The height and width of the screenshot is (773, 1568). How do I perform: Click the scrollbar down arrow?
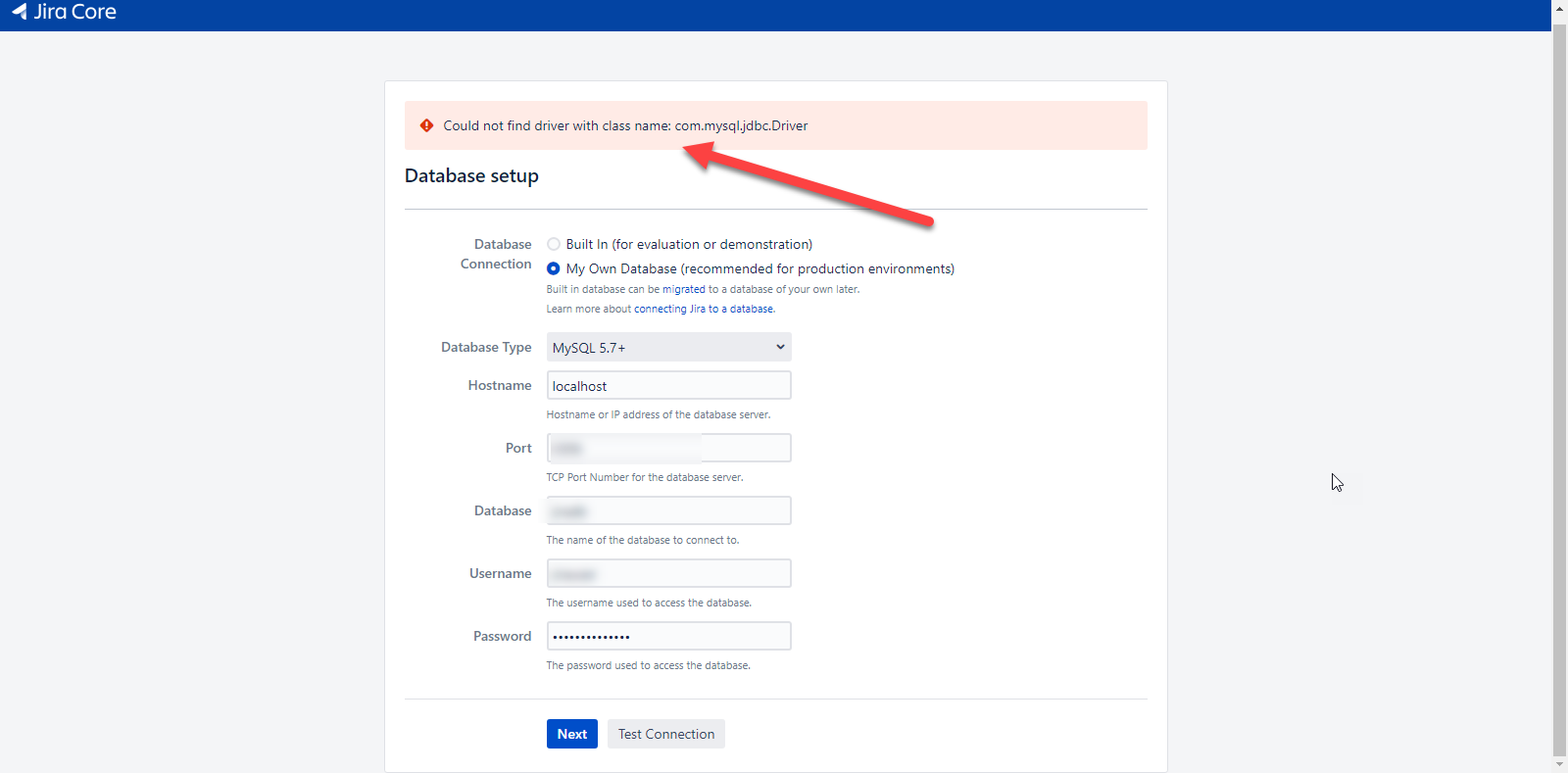coord(1559,764)
